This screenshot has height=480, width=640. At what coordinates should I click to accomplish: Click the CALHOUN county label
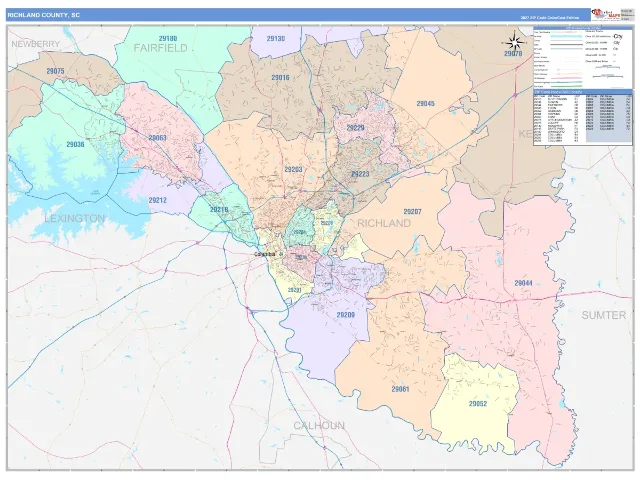pyautogui.click(x=319, y=426)
